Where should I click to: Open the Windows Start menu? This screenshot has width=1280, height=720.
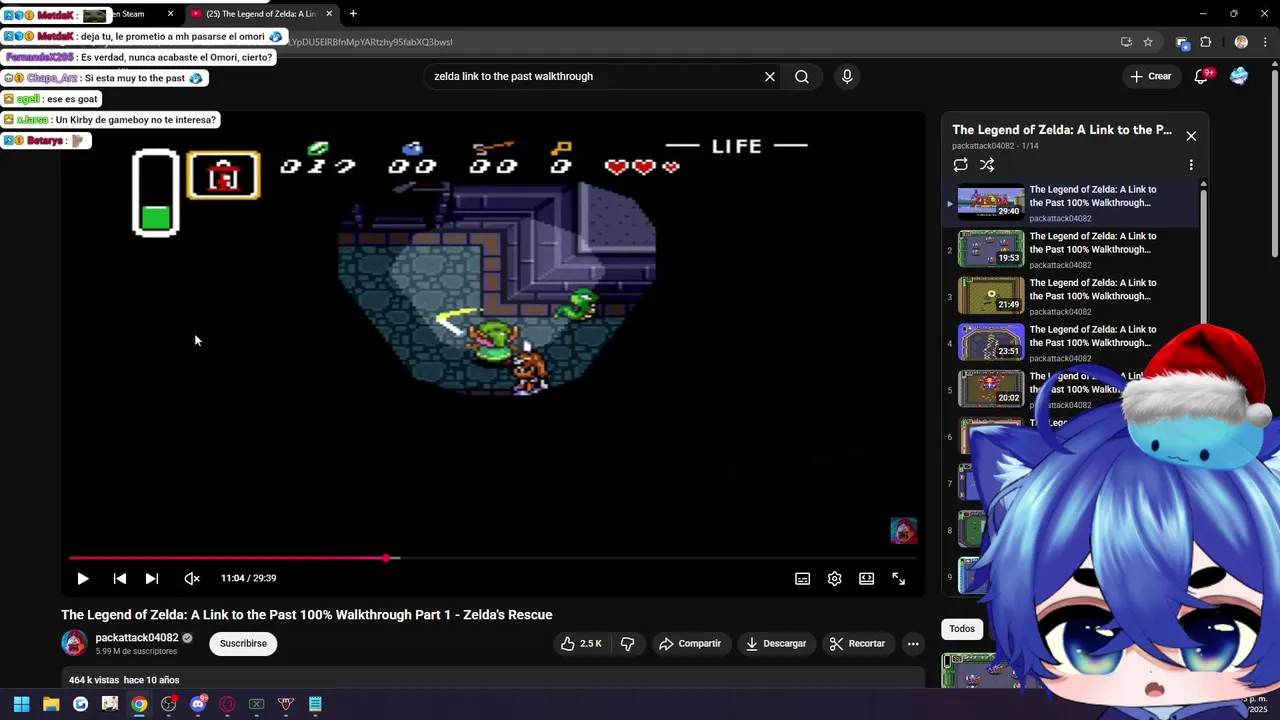tap(21, 704)
